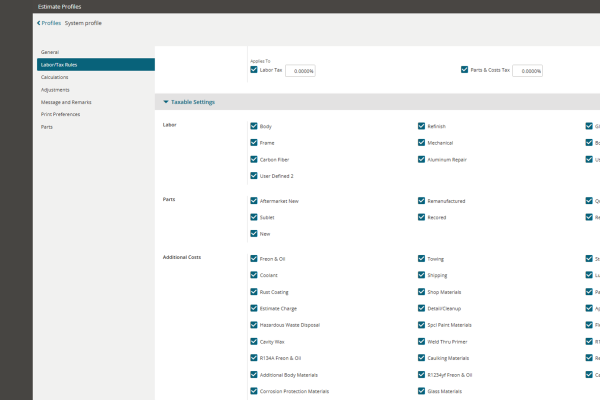Toggle the Refinish labor checkbox
The width and height of the screenshot is (600, 400).
pos(421,126)
